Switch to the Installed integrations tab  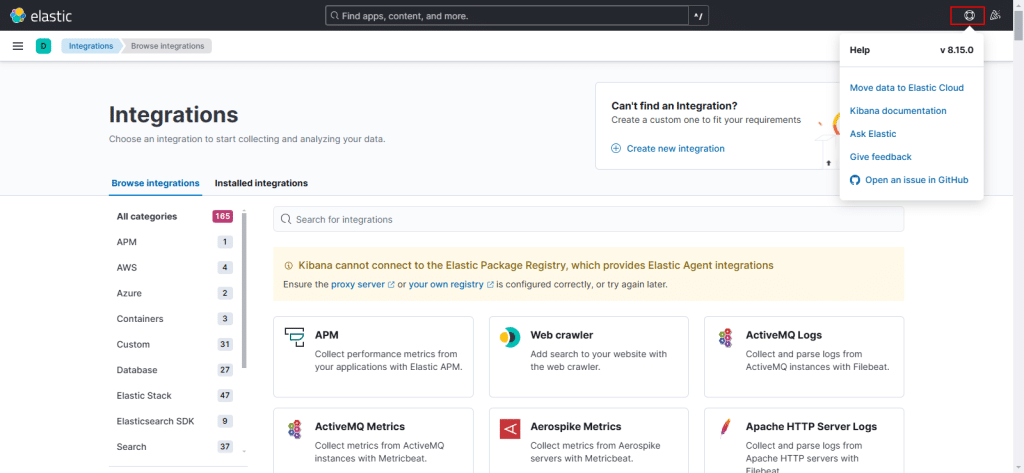pos(261,183)
